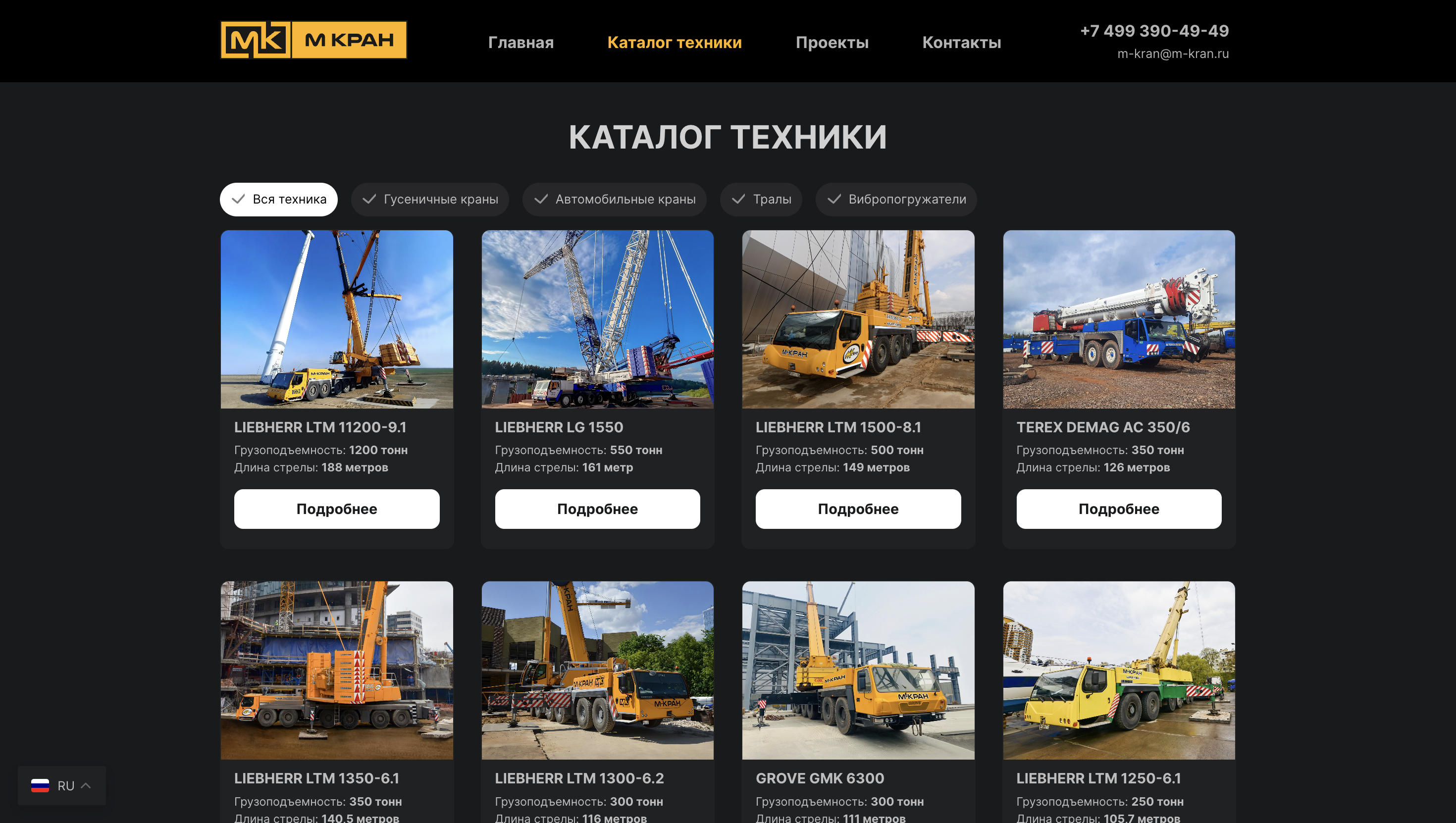
Task: Click Подробнее for TEREX DEMAG AC 350/6
Action: (1119, 509)
